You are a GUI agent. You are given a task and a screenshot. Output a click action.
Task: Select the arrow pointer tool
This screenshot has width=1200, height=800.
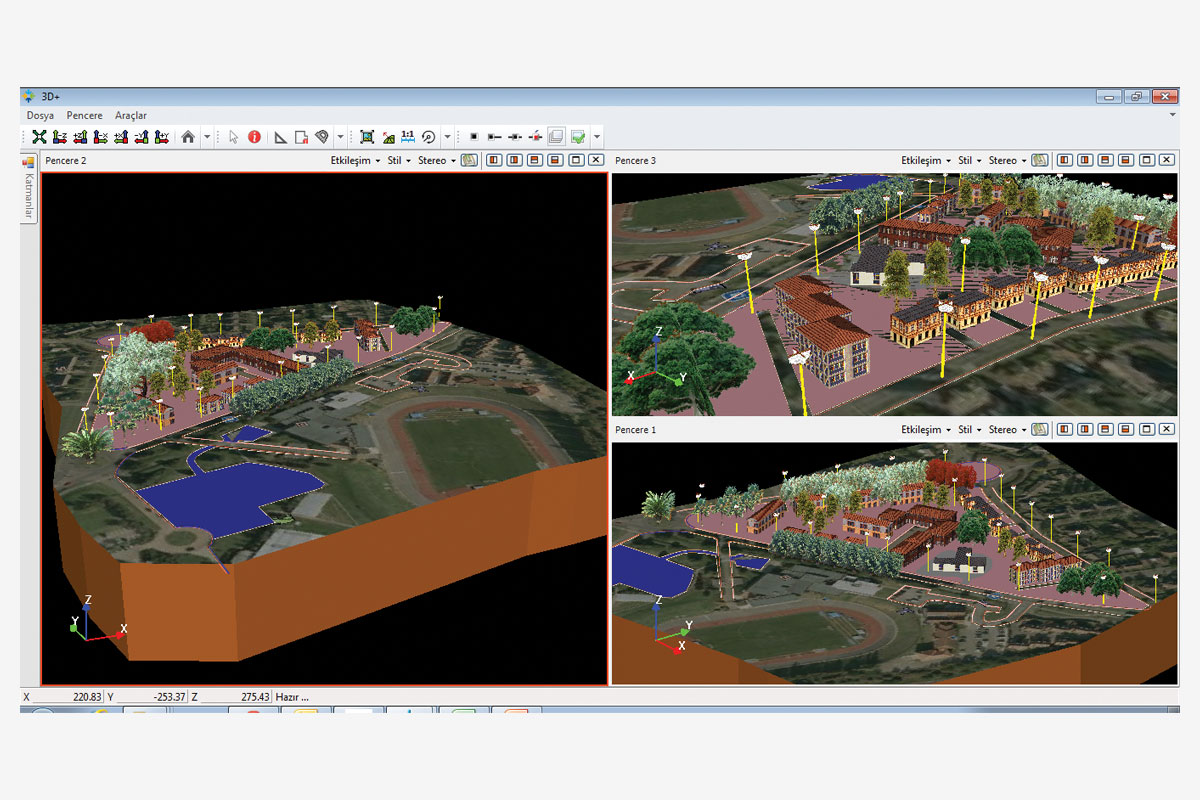pyautogui.click(x=233, y=137)
